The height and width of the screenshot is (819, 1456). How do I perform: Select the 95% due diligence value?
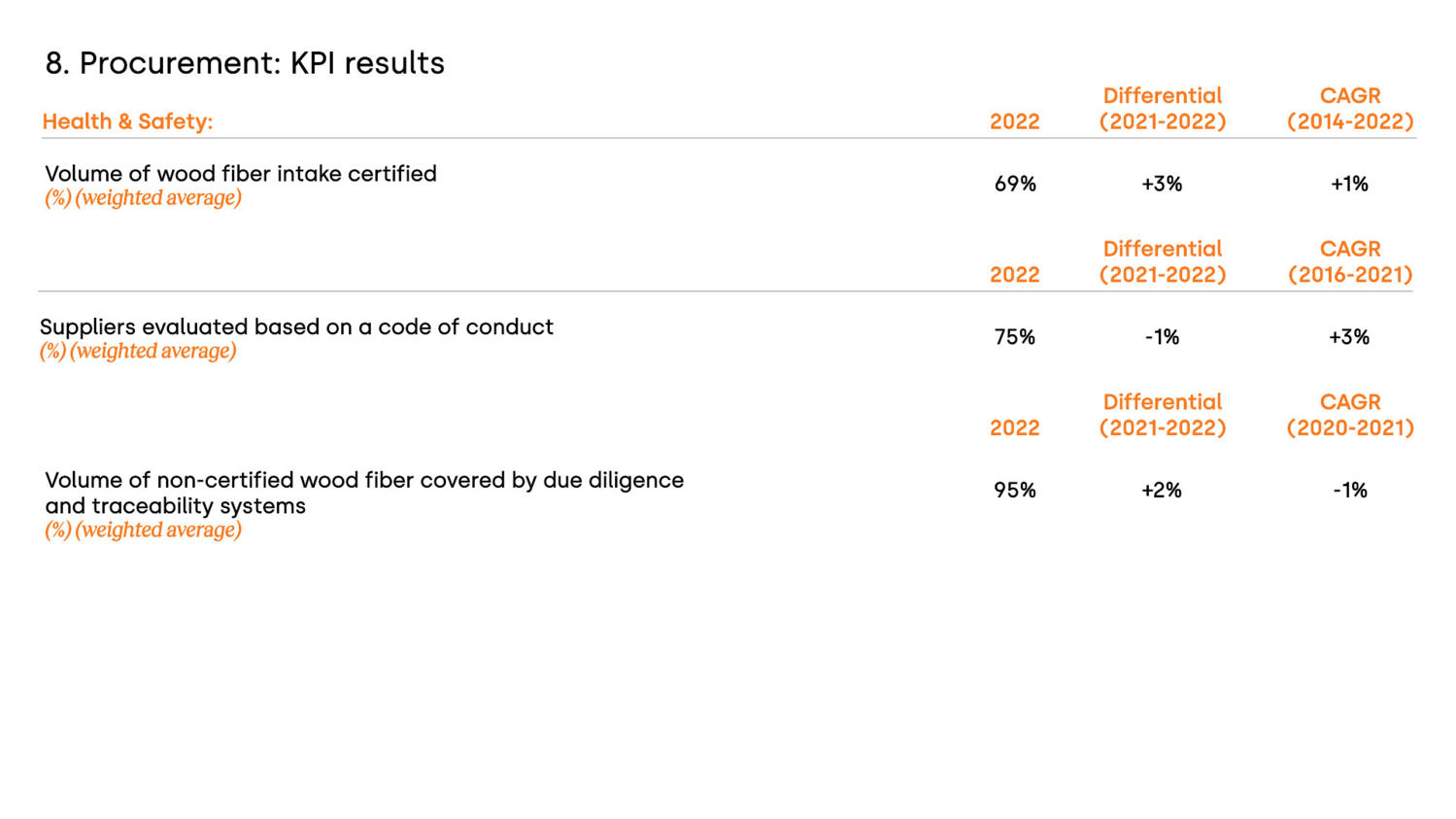1015,491
